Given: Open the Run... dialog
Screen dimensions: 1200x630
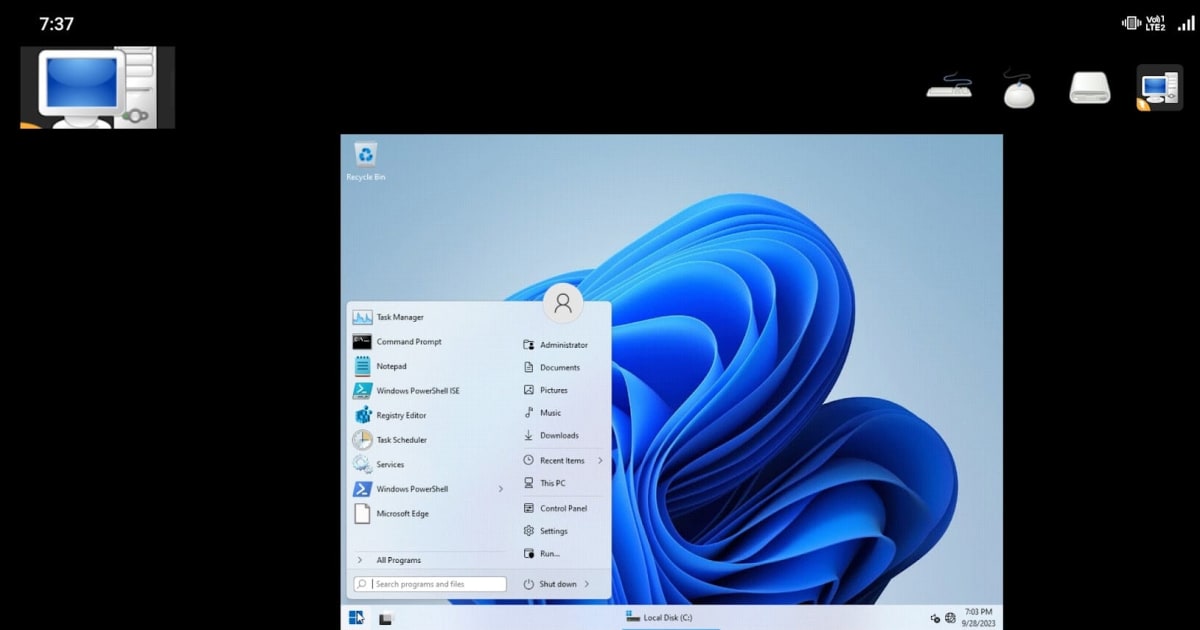Looking at the screenshot, I should tap(552, 553).
